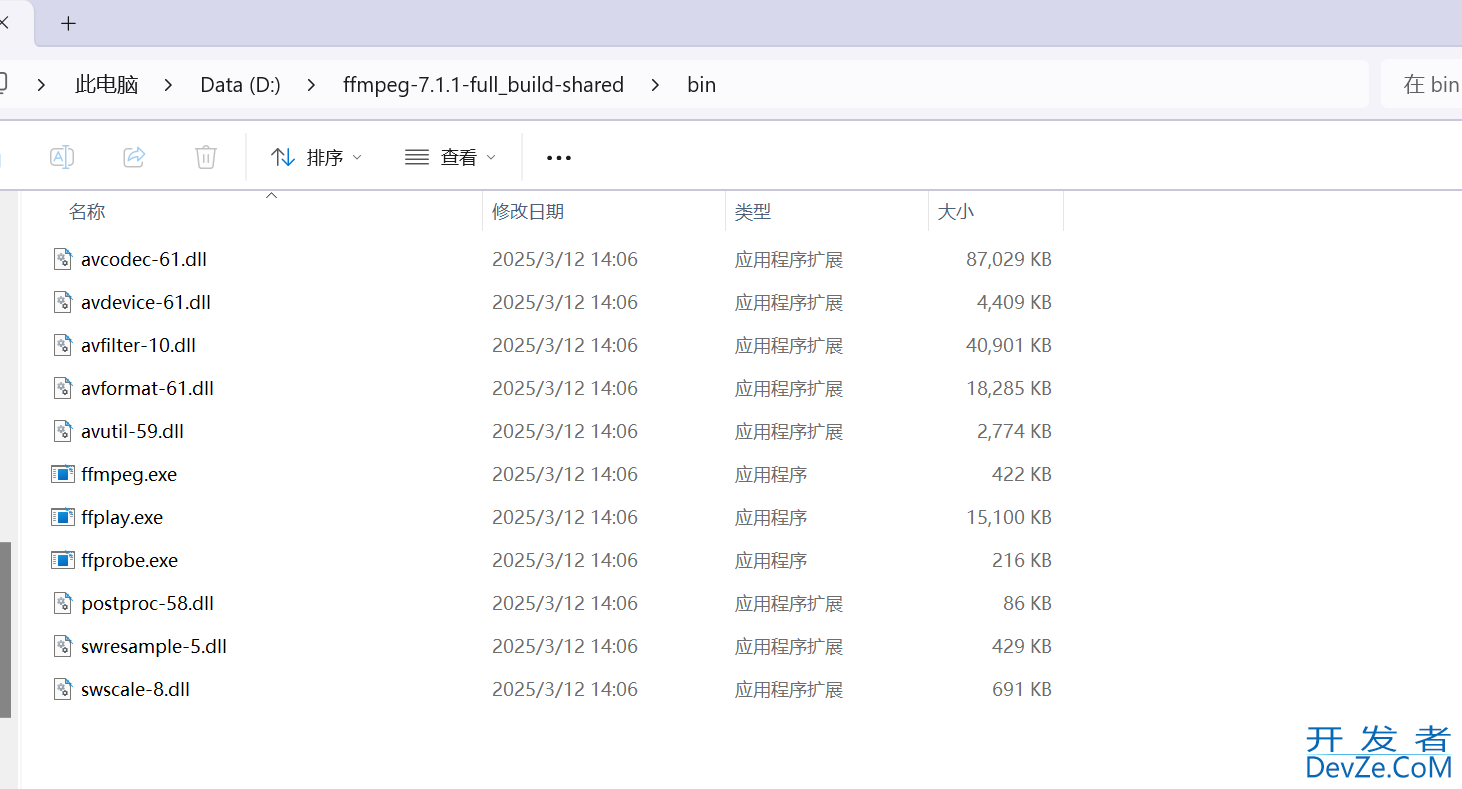Expand chevron after ffmpeg-7.1.1-full_build-shared breadcrumb
The image size is (1462, 789).
(655, 85)
